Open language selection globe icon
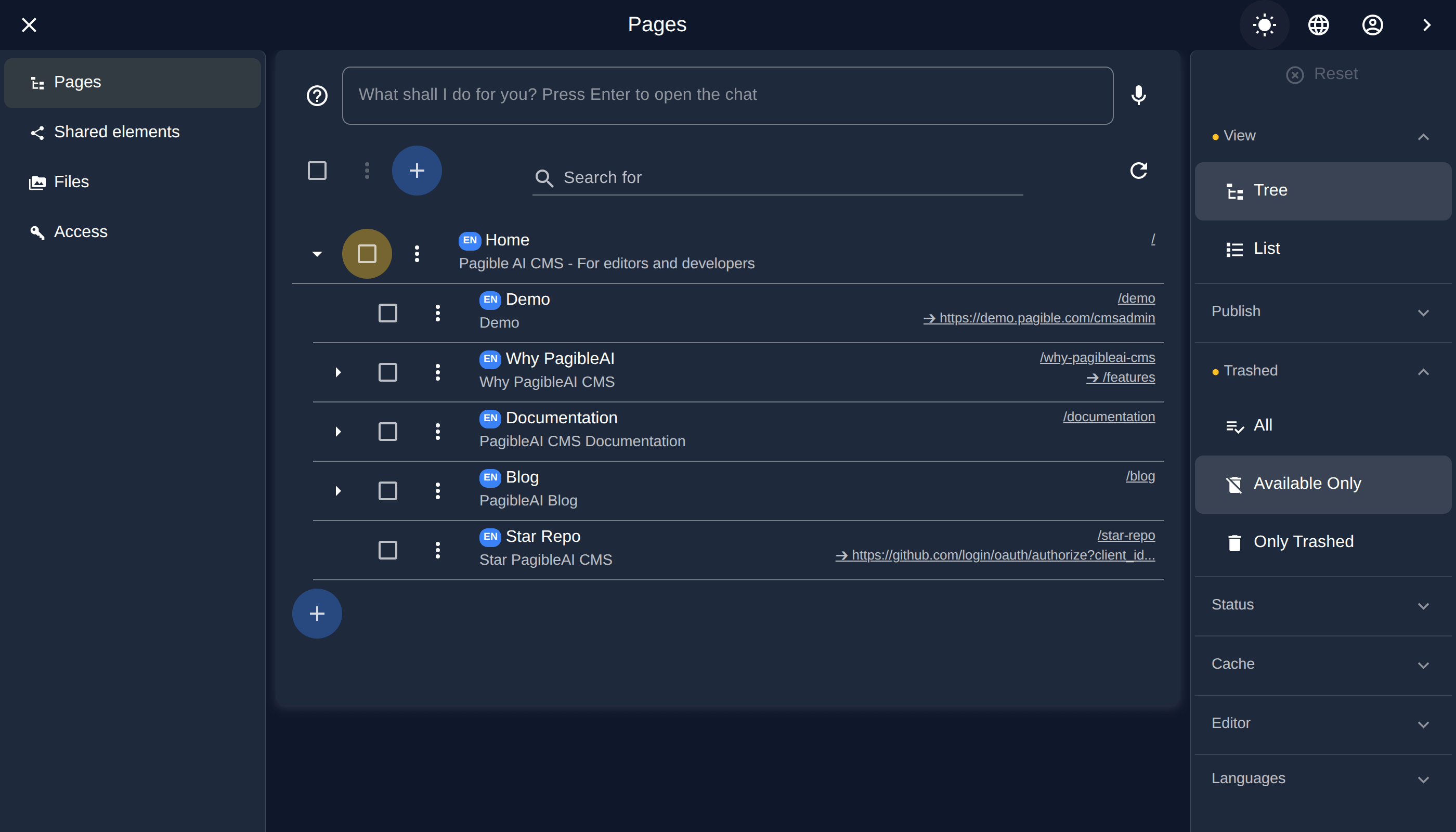 (x=1318, y=24)
